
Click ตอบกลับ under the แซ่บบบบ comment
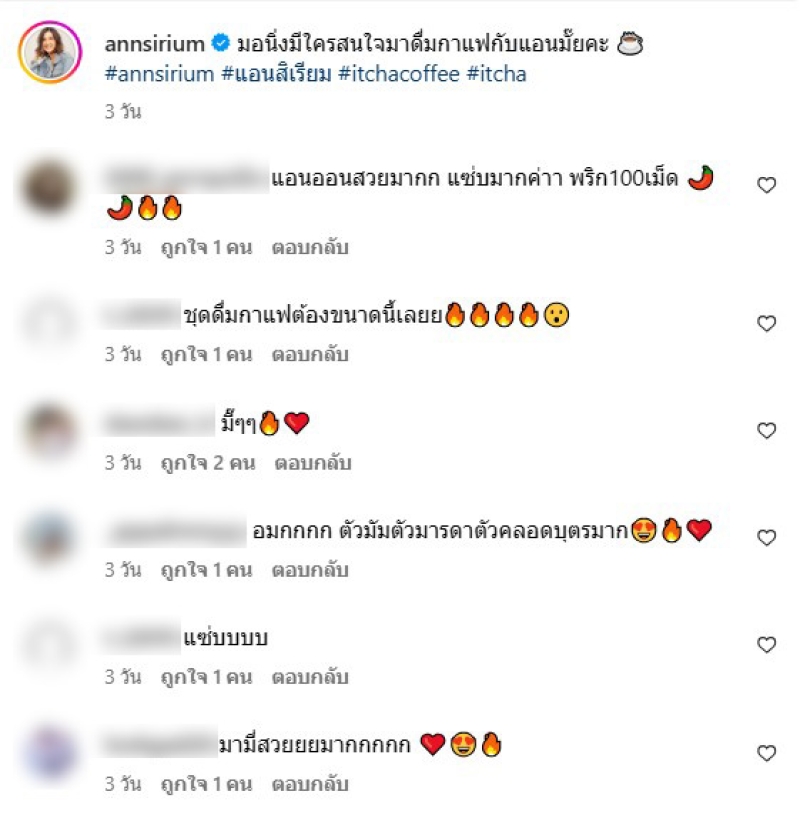pyautogui.click(x=310, y=677)
